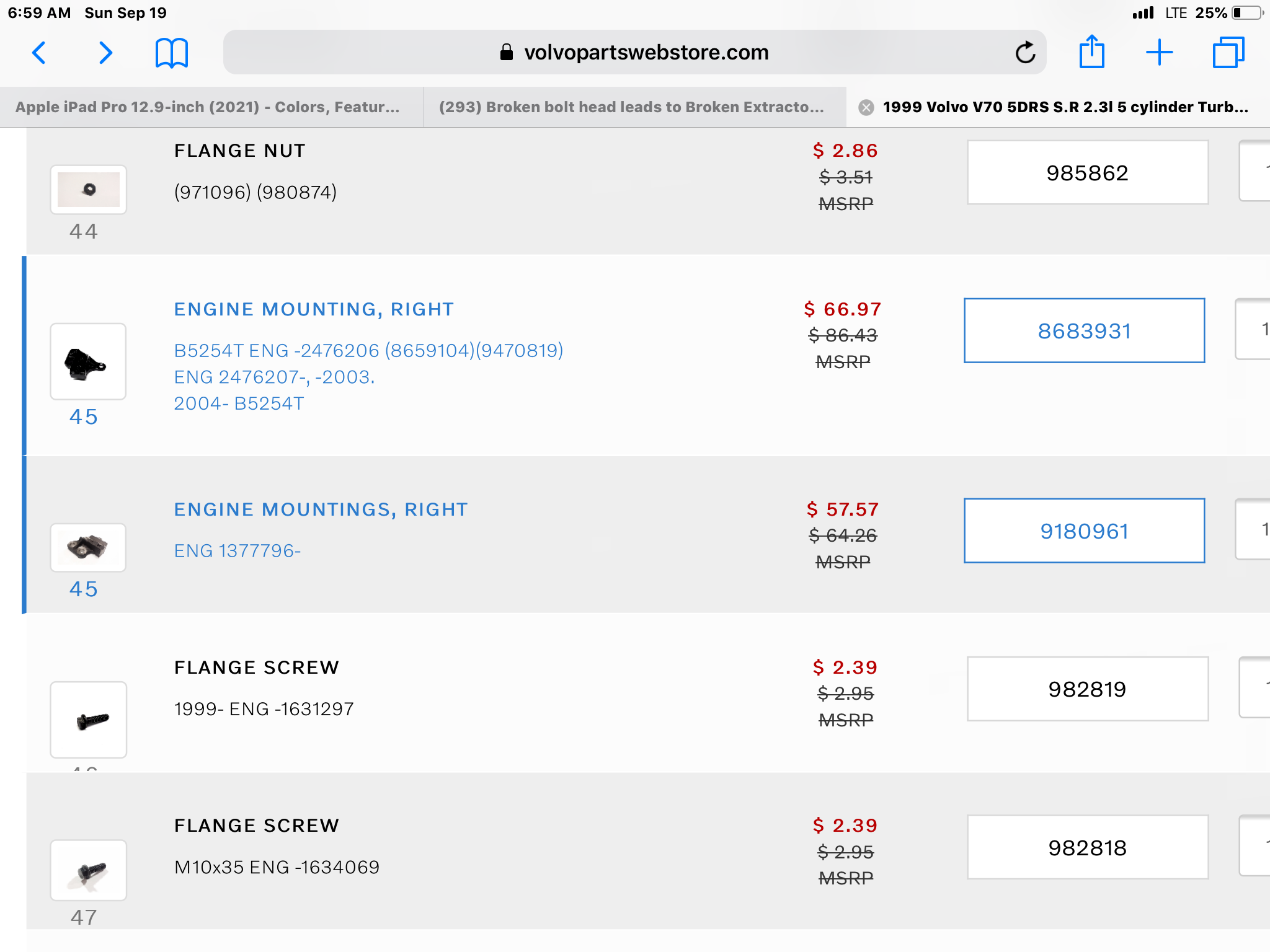
Task: Click part number 8683931 button
Action: coord(1084,331)
